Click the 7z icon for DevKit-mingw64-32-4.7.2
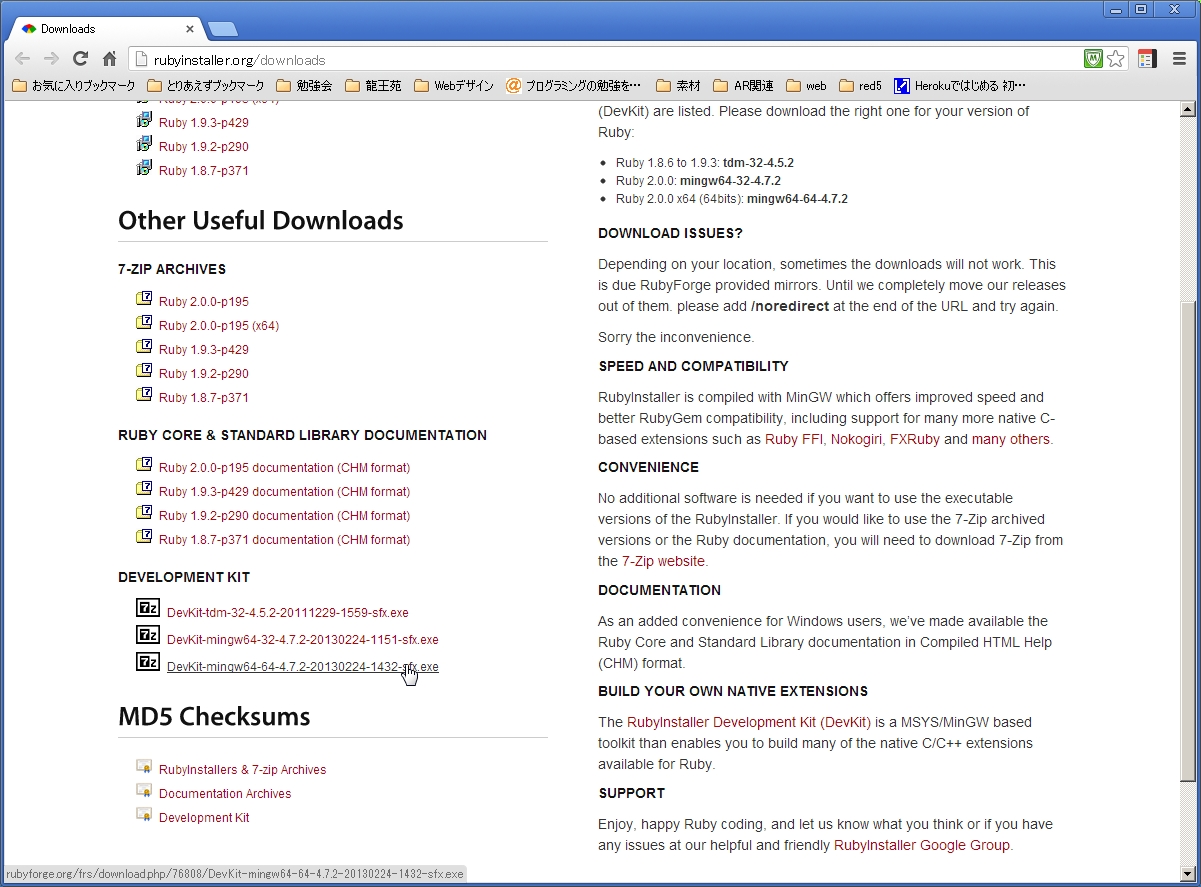Viewport: 1201px width, 887px height. point(148,635)
